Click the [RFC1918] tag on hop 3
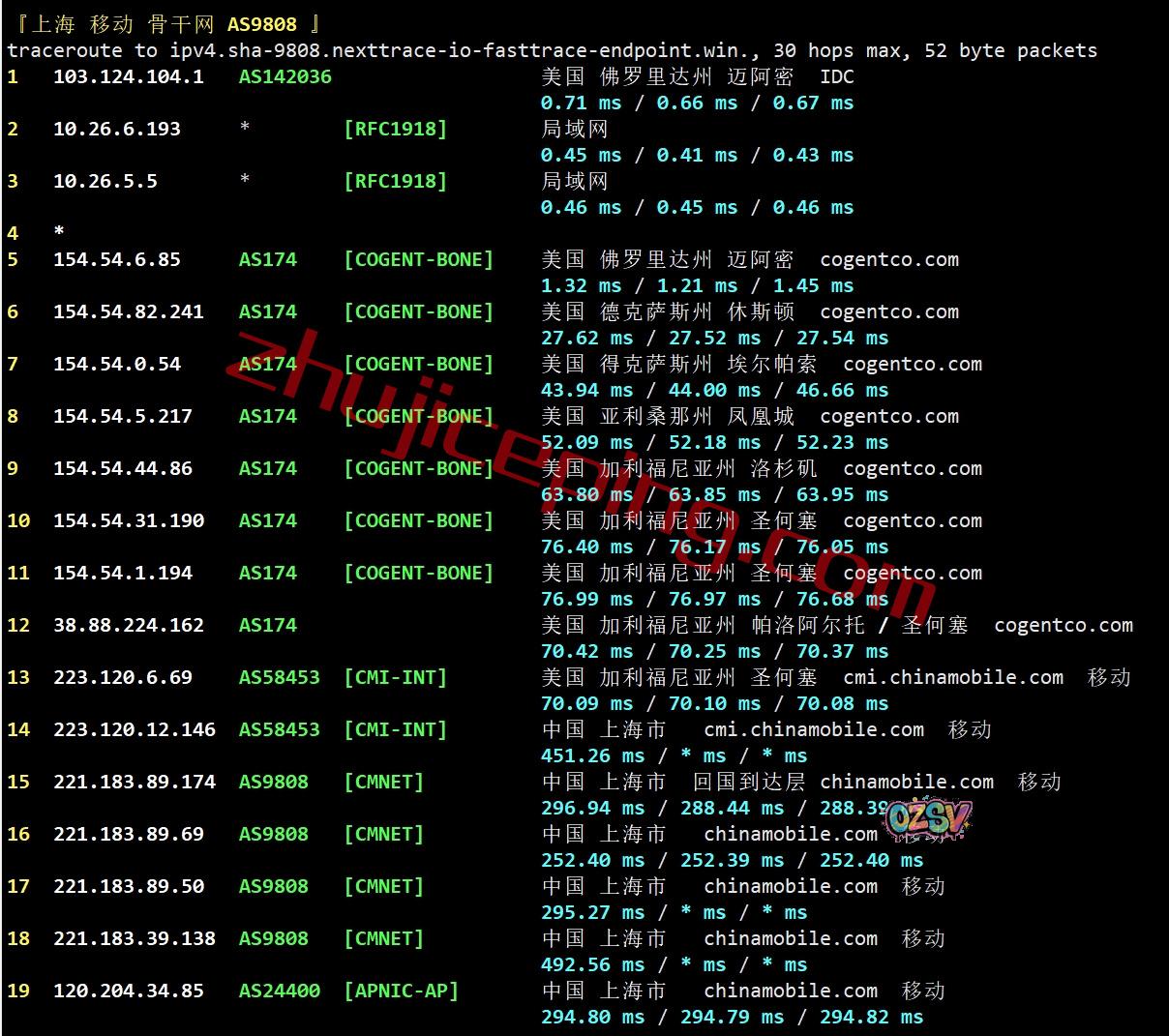The height and width of the screenshot is (1036, 1169). pos(395,181)
